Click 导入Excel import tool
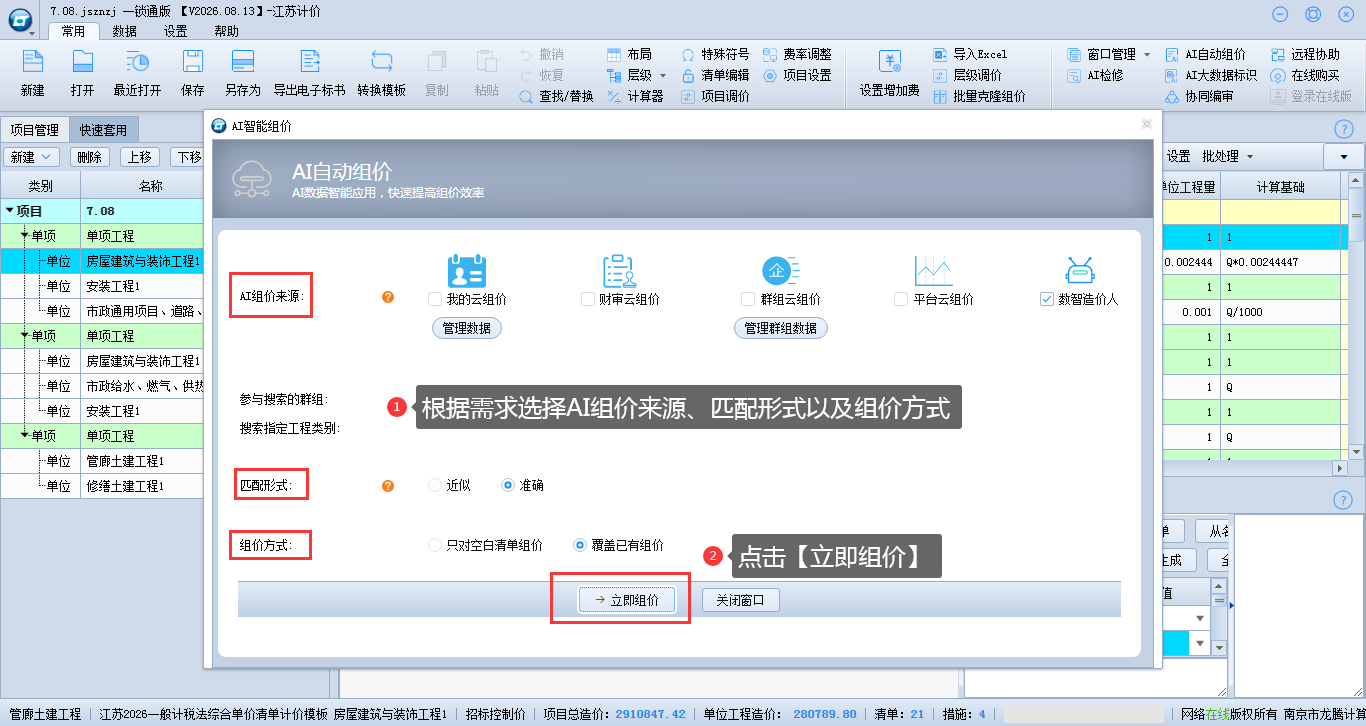The height and width of the screenshot is (726, 1366). pyautogui.click(x=970, y=54)
